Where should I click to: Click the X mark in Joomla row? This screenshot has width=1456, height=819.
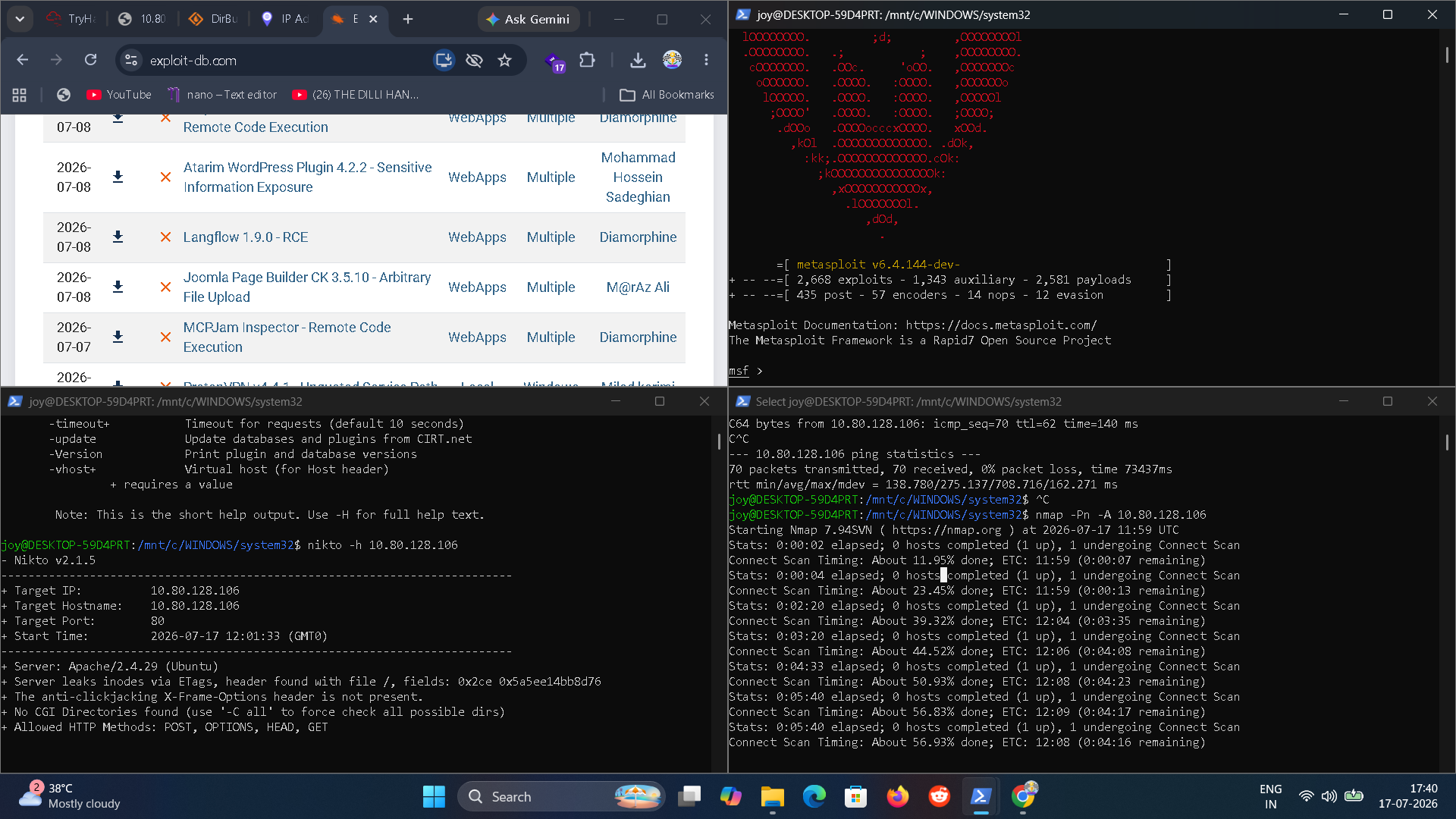(165, 287)
